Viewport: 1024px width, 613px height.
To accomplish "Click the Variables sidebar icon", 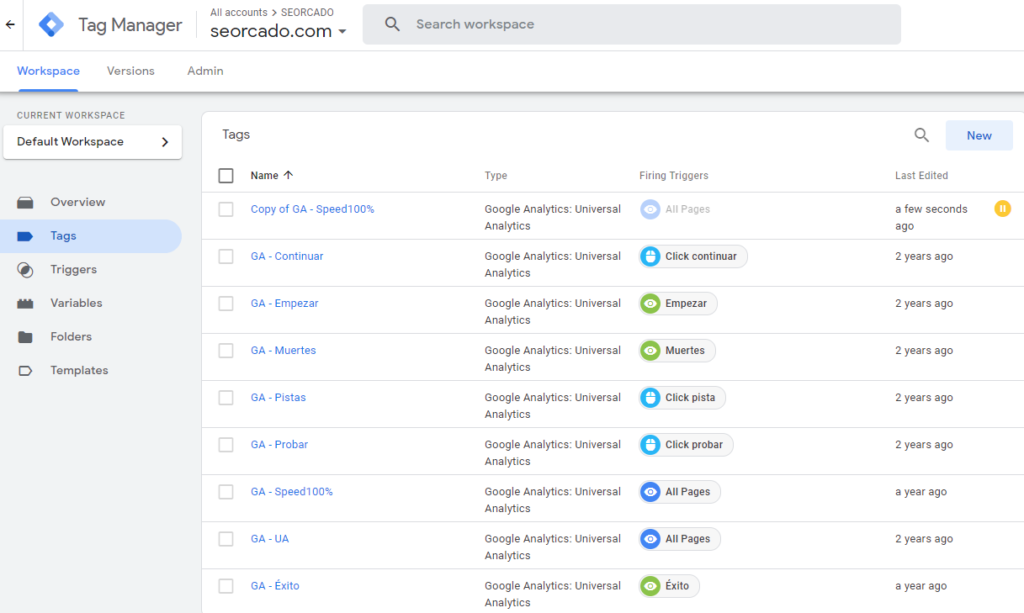I will click(x=25, y=304).
